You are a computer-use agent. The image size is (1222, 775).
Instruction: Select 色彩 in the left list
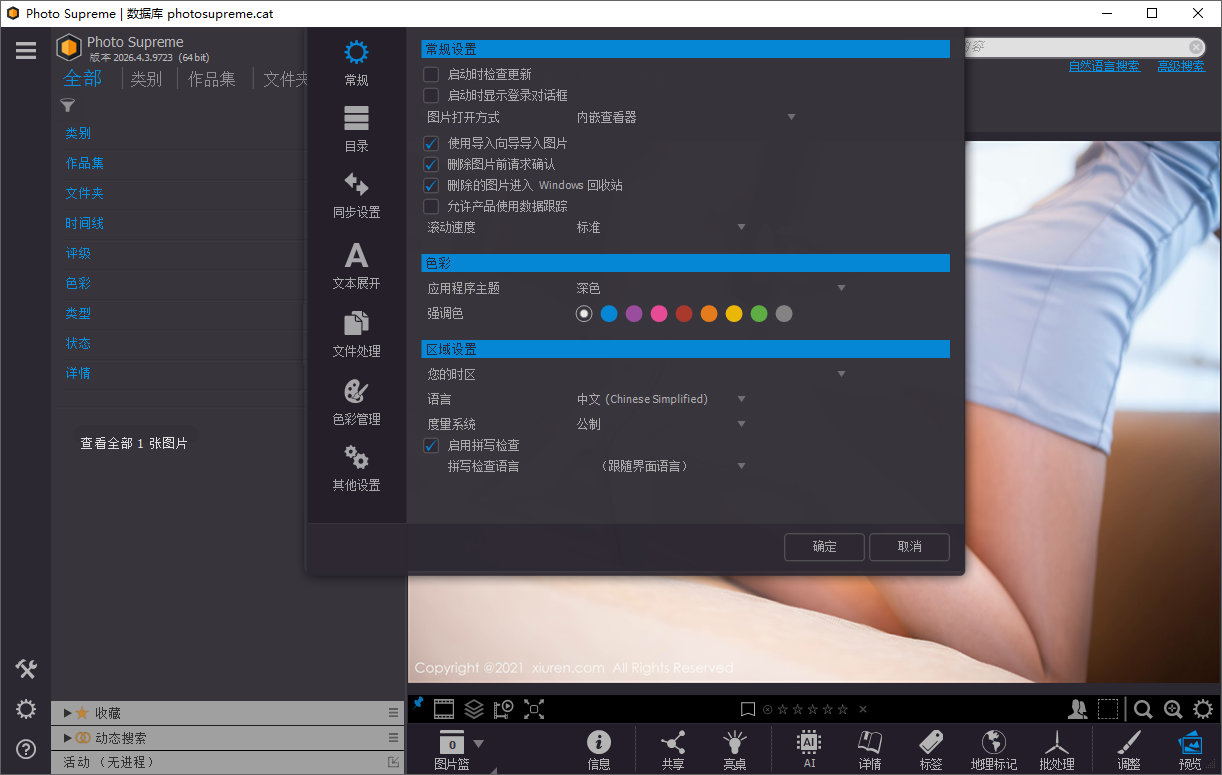coord(78,283)
